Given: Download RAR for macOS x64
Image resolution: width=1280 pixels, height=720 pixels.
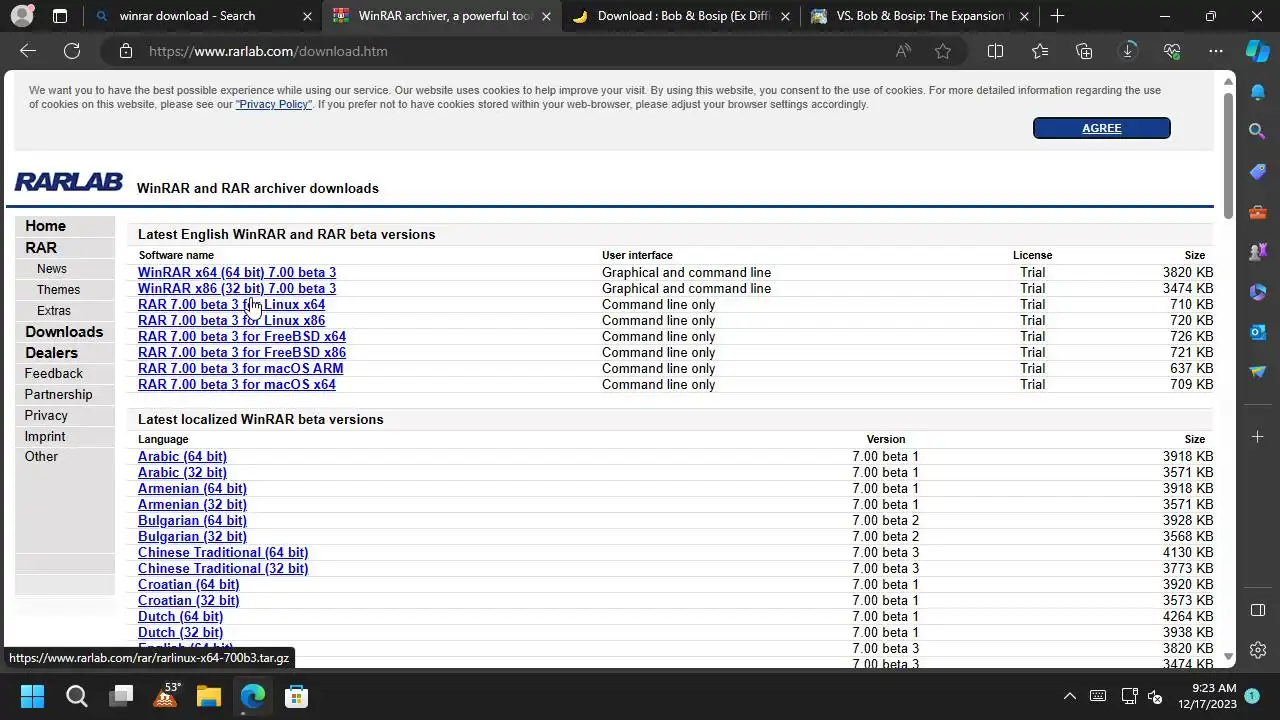Looking at the screenshot, I should click(237, 384).
